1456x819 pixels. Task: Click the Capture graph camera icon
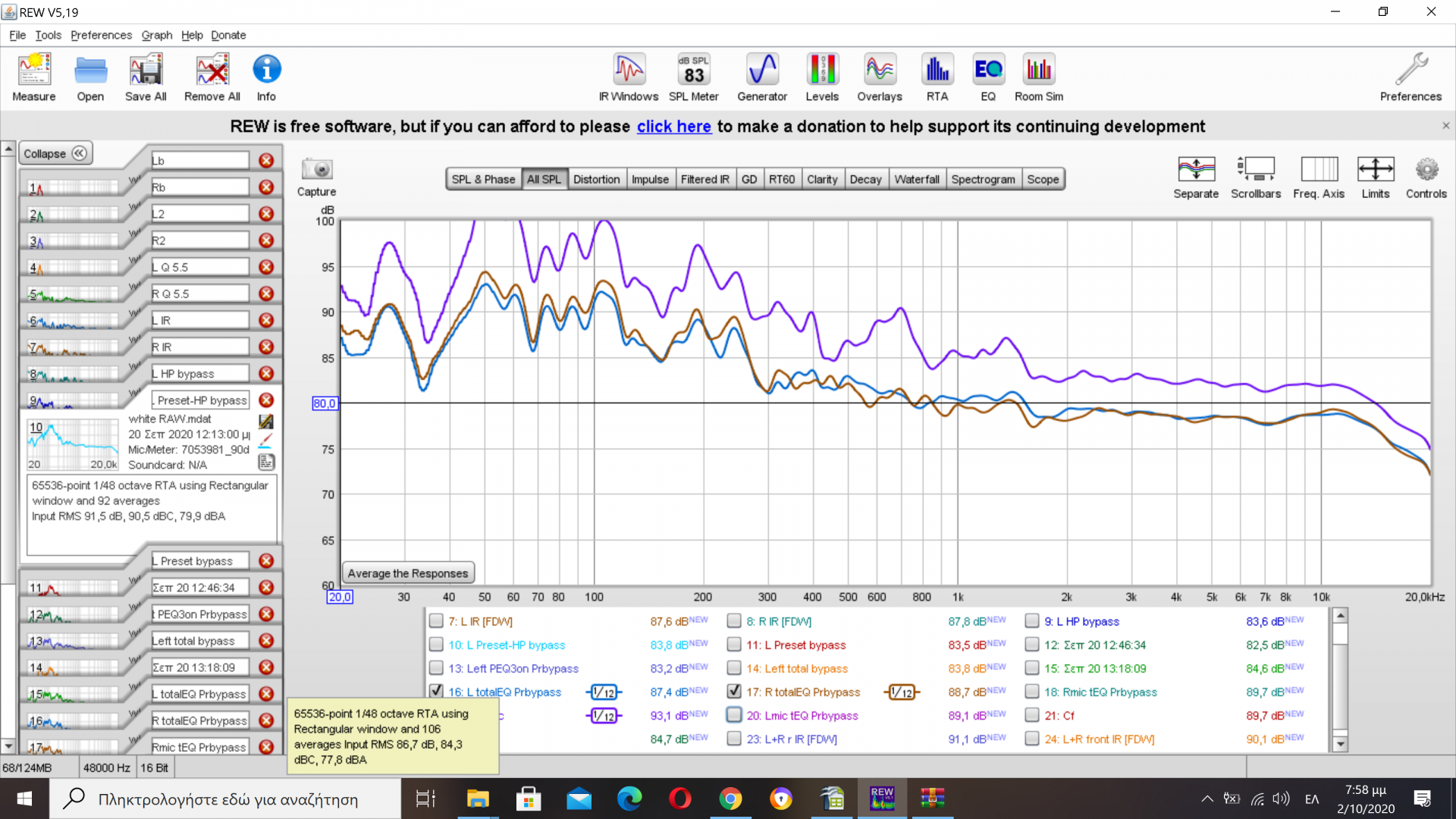pos(316,170)
